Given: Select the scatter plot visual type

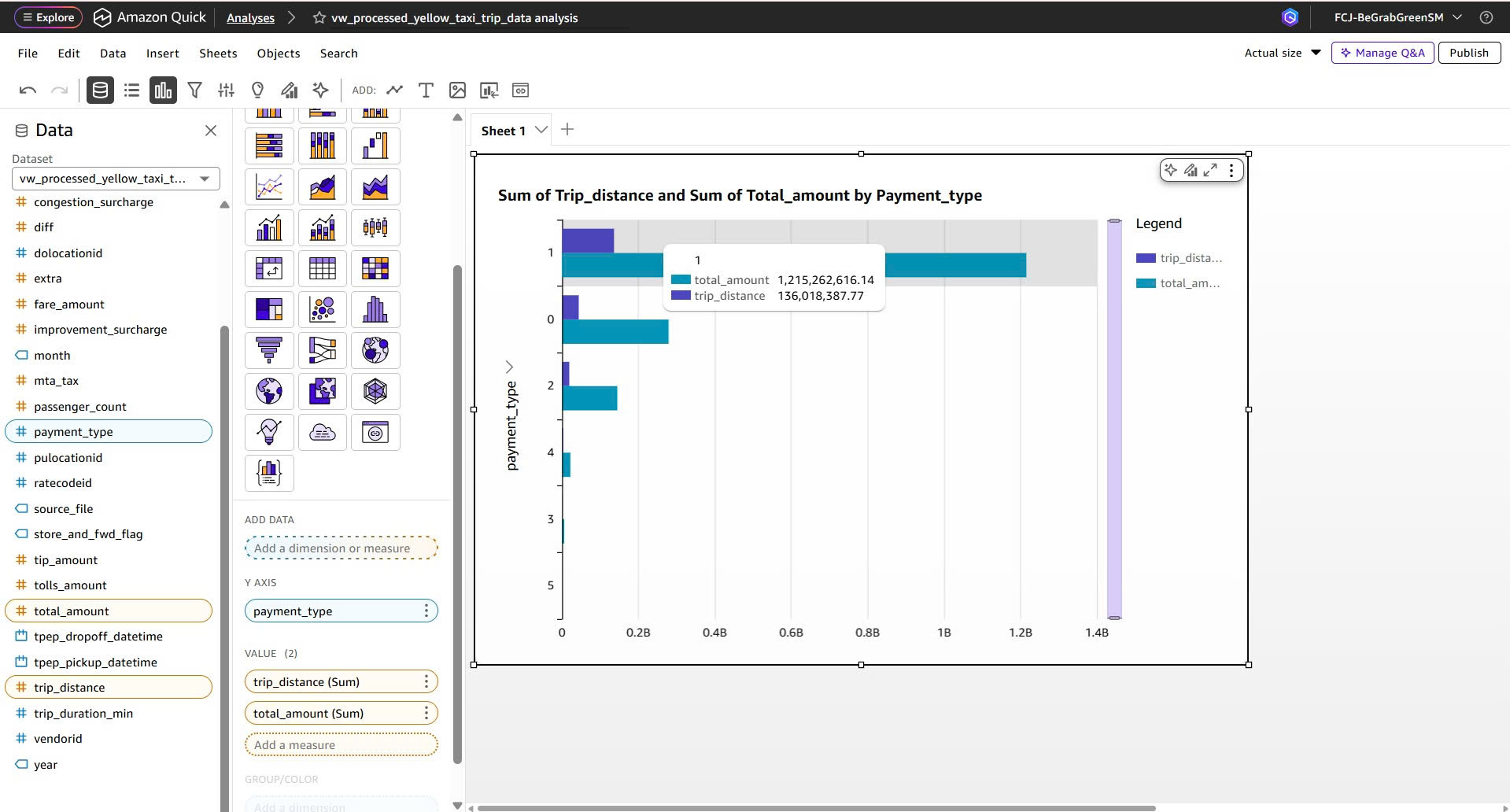Looking at the screenshot, I should point(323,309).
